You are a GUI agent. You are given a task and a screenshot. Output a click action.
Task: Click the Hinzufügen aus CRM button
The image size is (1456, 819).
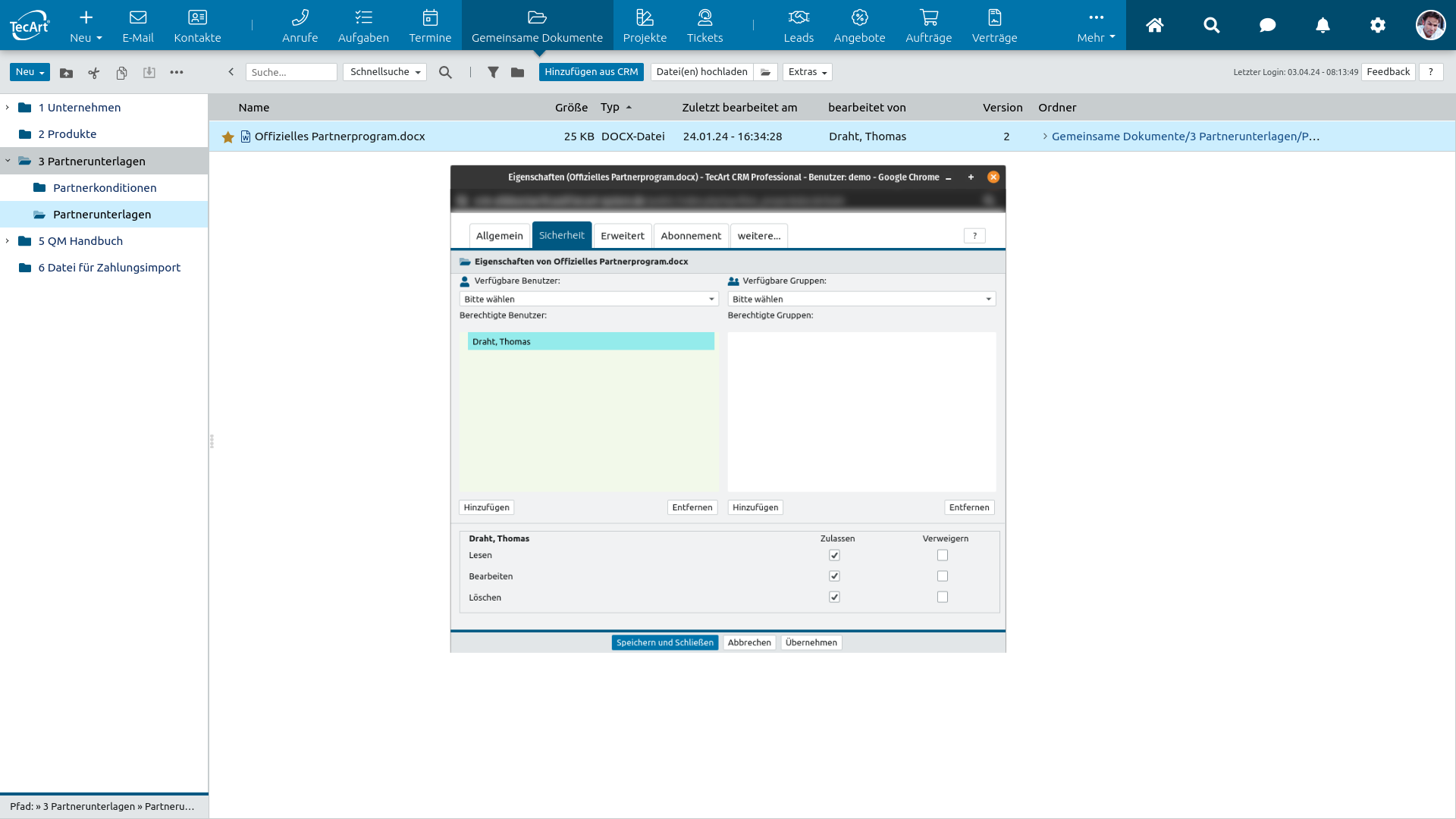point(591,72)
